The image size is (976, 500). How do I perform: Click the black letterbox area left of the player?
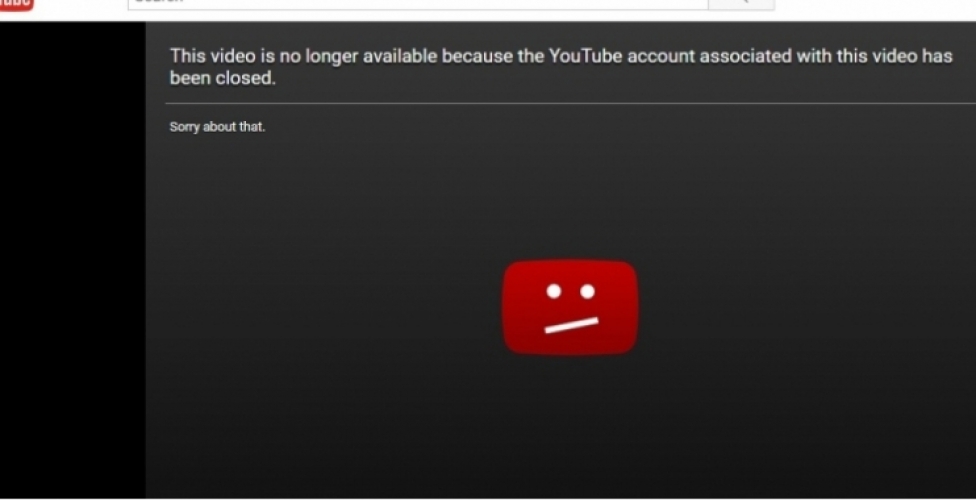73,260
